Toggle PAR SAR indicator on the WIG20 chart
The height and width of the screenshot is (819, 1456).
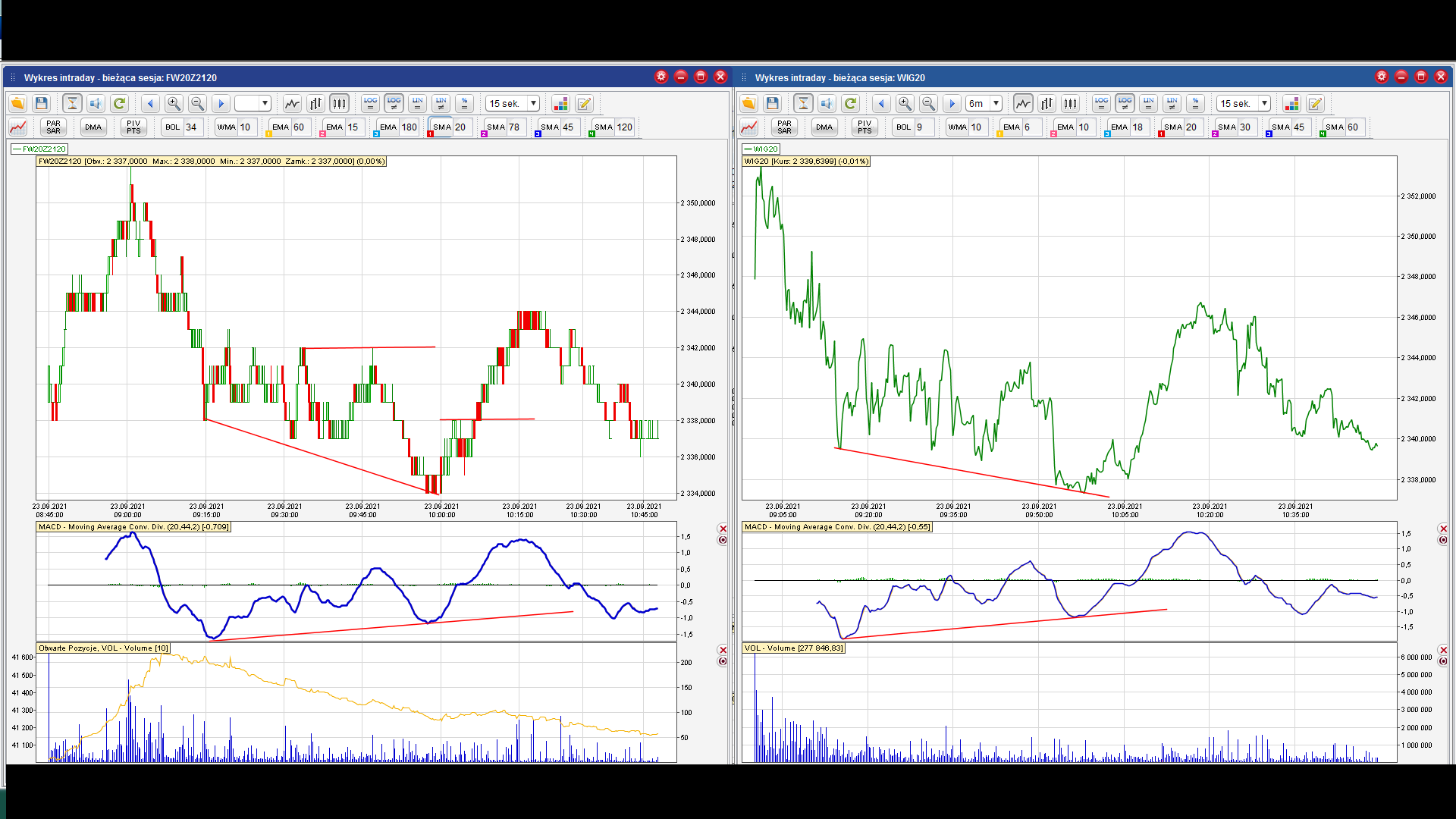pyautogui.click(x=784, y=127)
